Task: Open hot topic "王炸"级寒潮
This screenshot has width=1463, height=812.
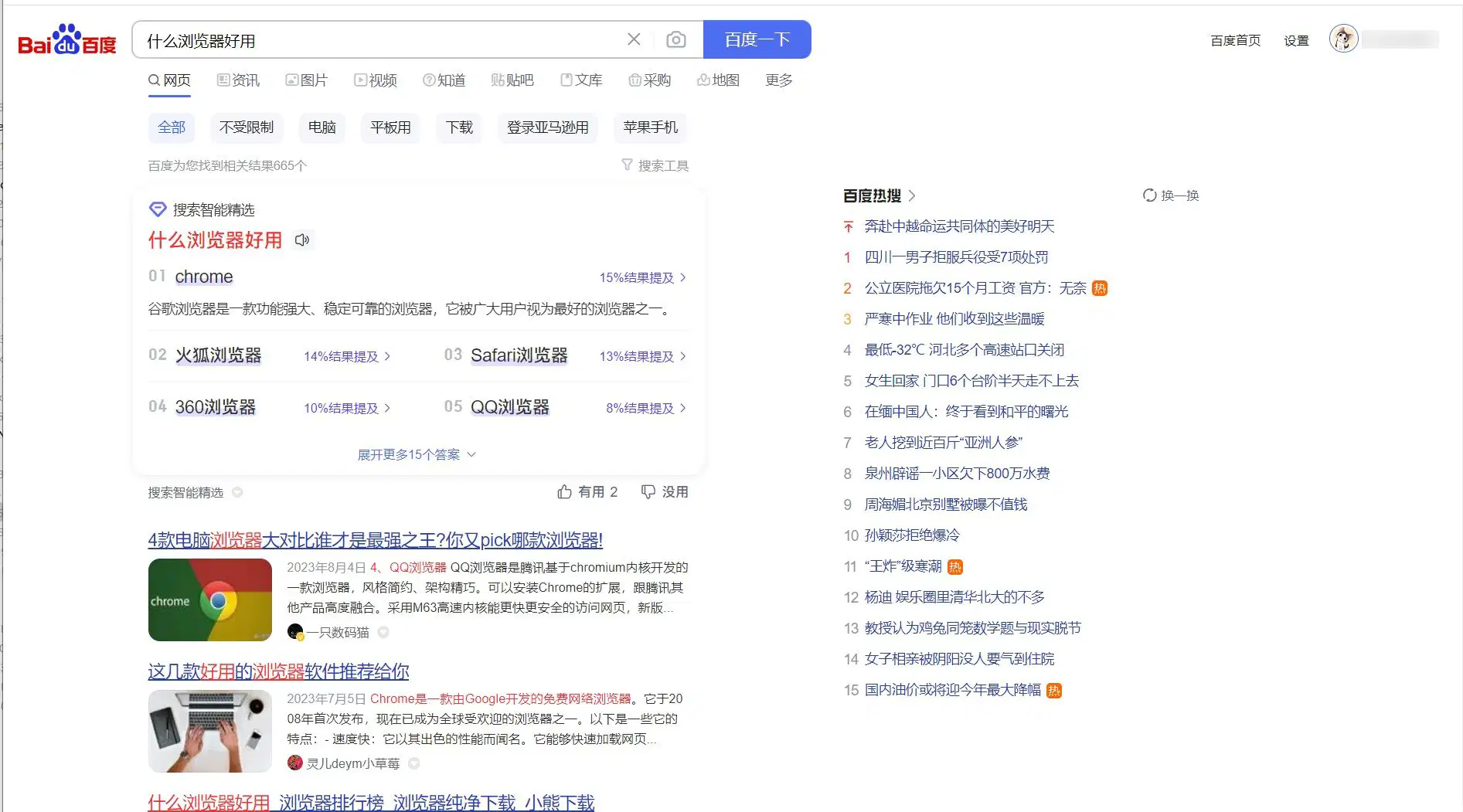Action: [x=903, y=566]
